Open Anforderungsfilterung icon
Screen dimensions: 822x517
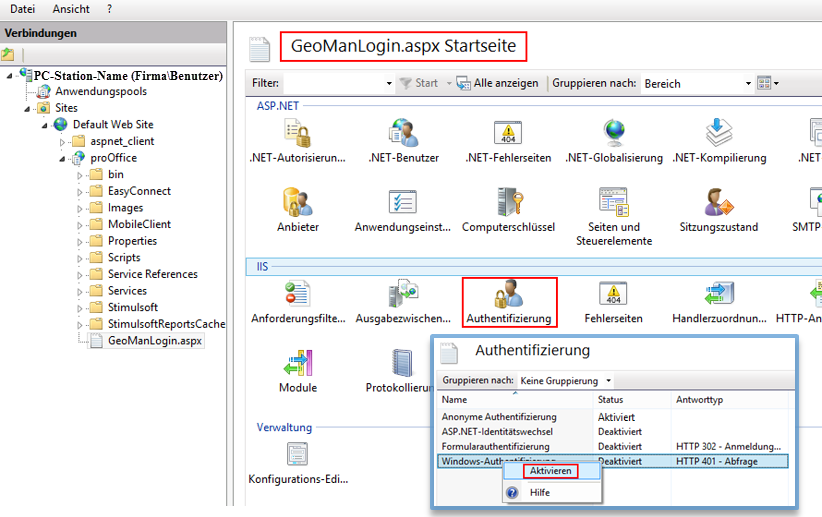pos(297,294)
